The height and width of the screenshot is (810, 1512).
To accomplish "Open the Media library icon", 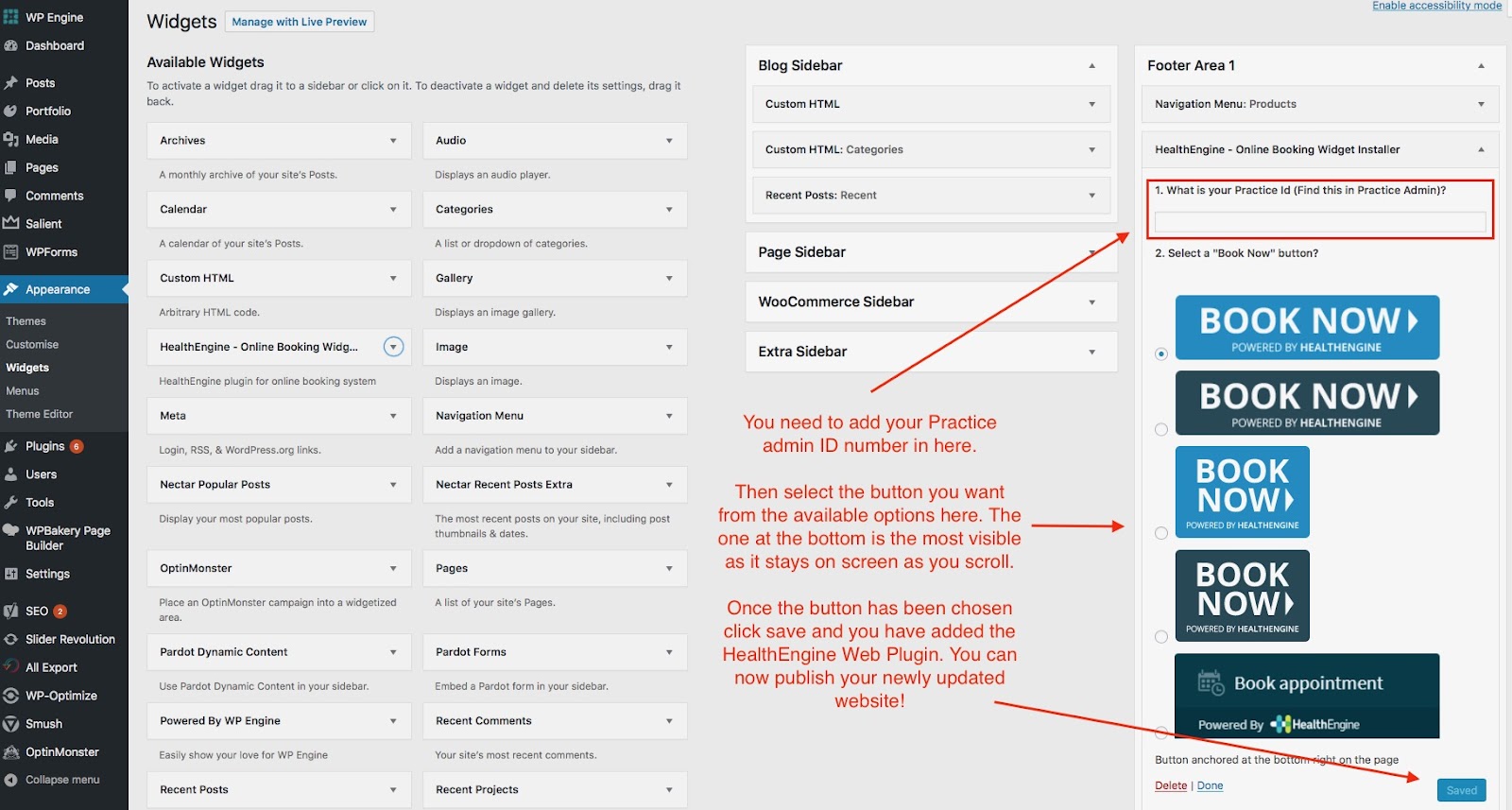I will point(11,139).
